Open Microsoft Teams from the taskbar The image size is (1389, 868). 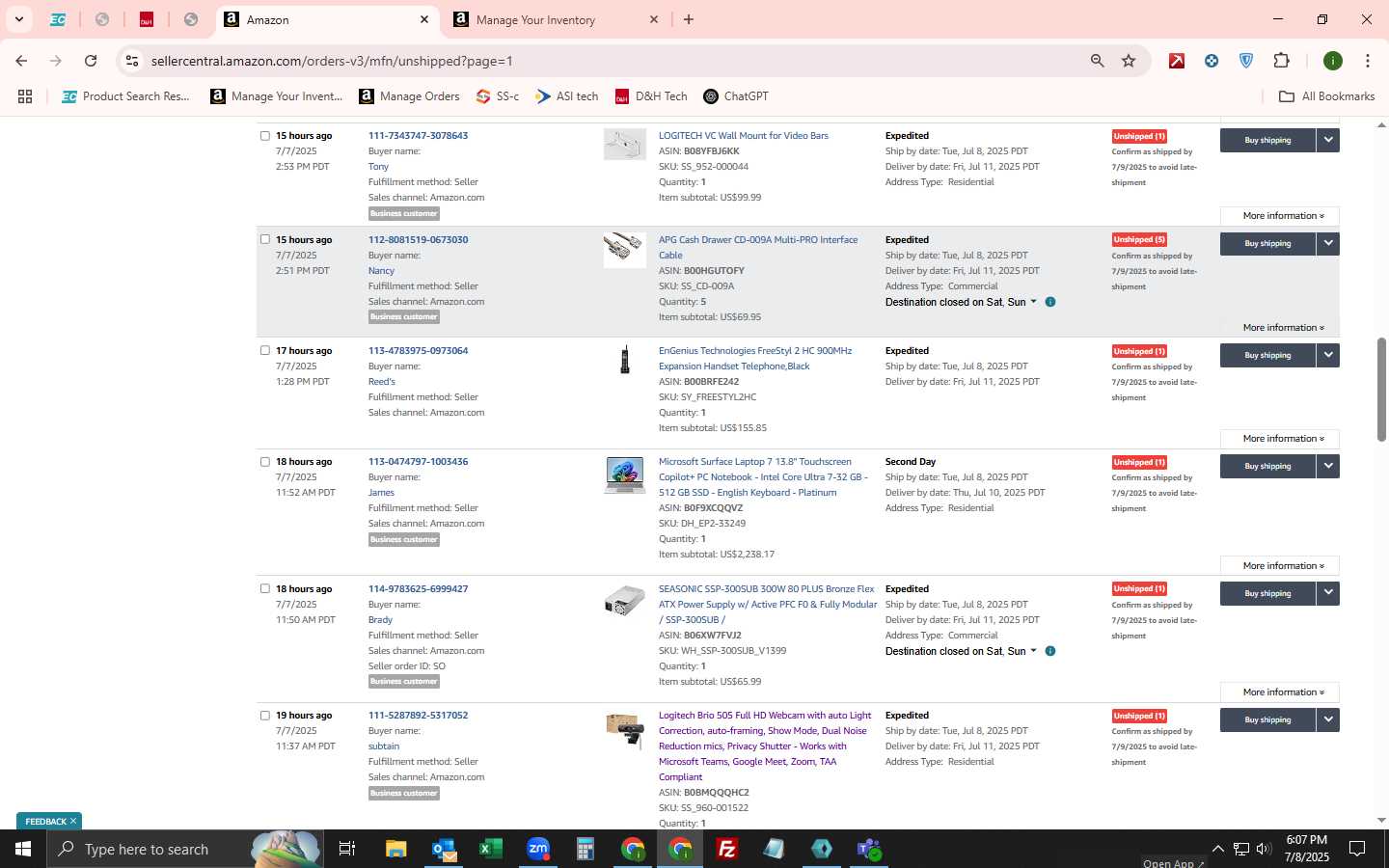pos(869,849)
